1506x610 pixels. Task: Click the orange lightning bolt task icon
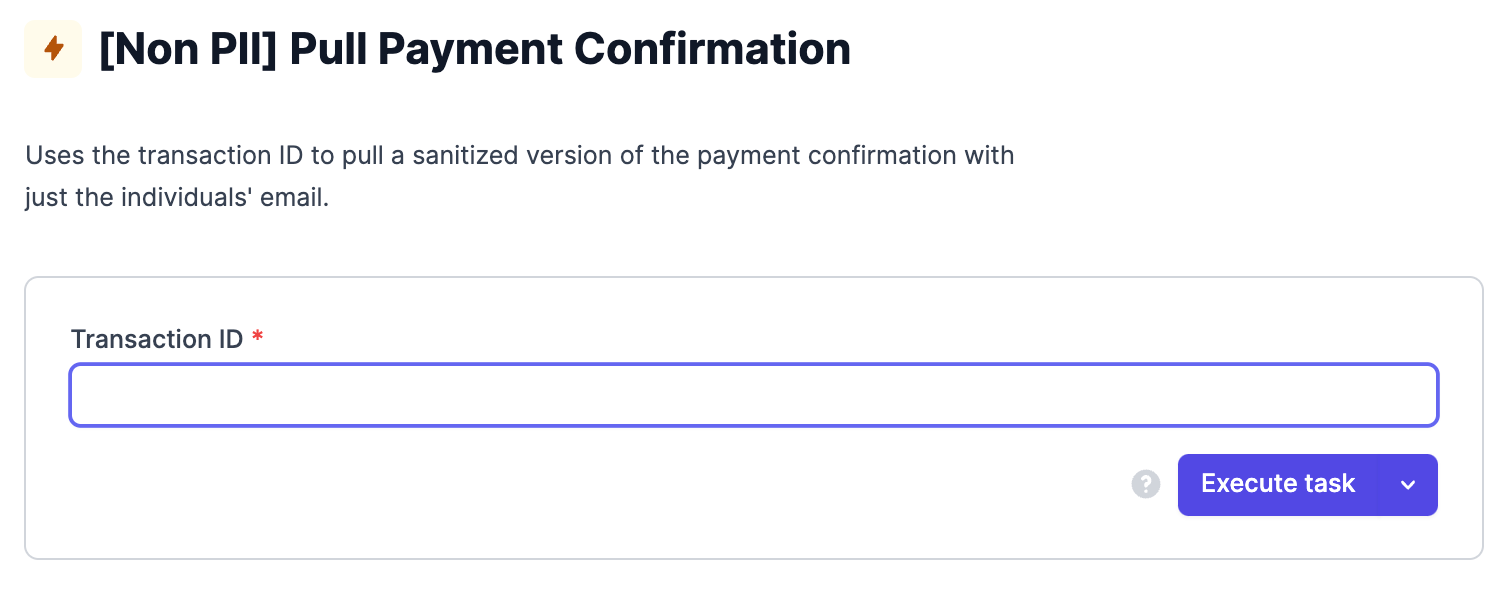(53, 49)
